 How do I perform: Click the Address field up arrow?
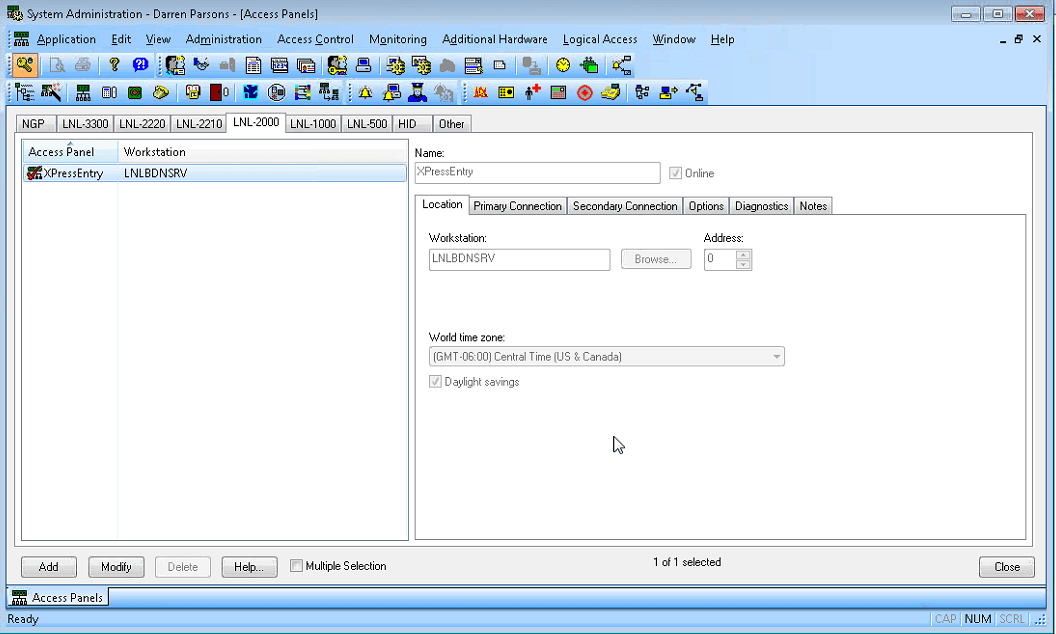(743, 254)
